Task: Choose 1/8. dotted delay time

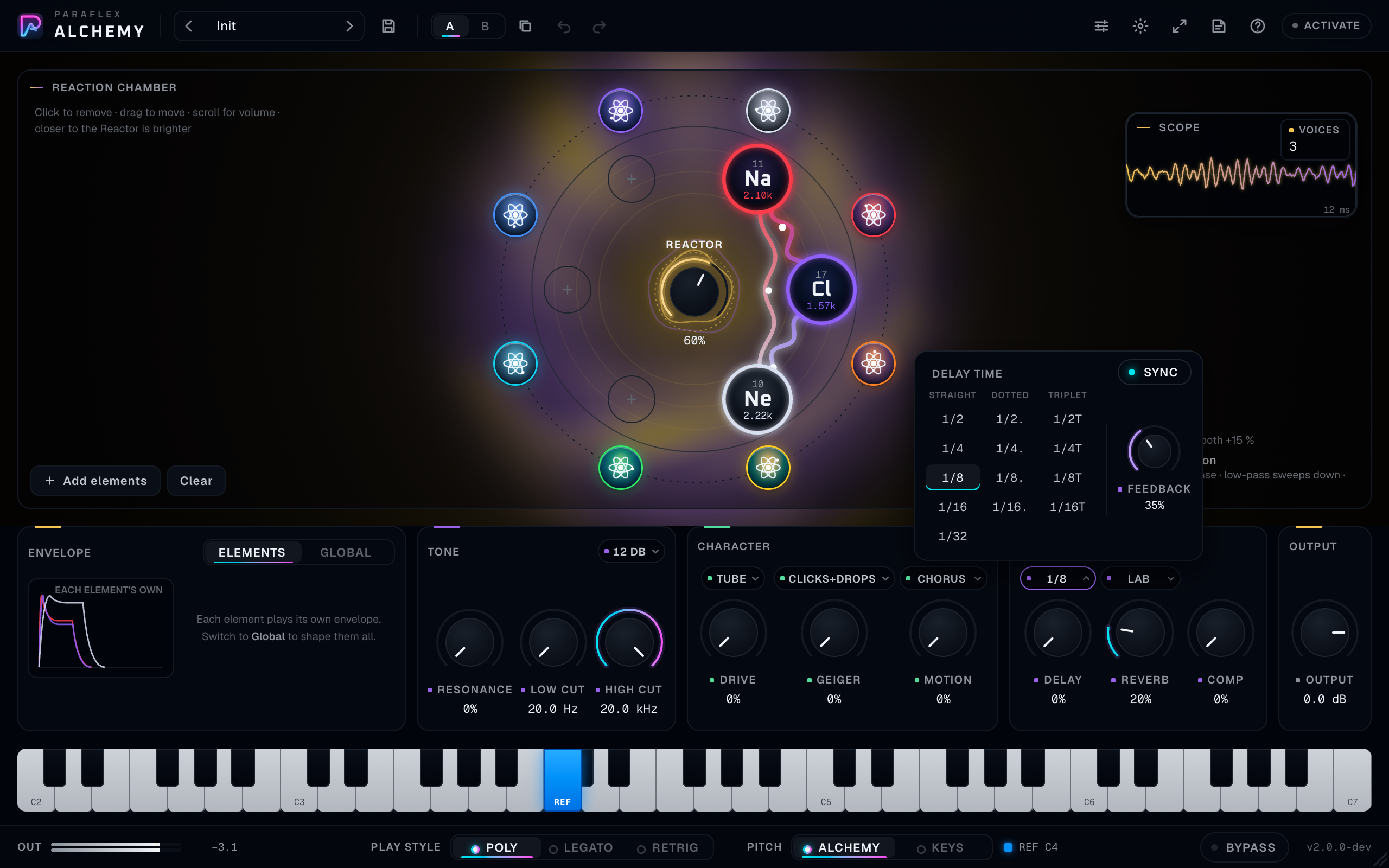Action: (x=1010, y=477)
